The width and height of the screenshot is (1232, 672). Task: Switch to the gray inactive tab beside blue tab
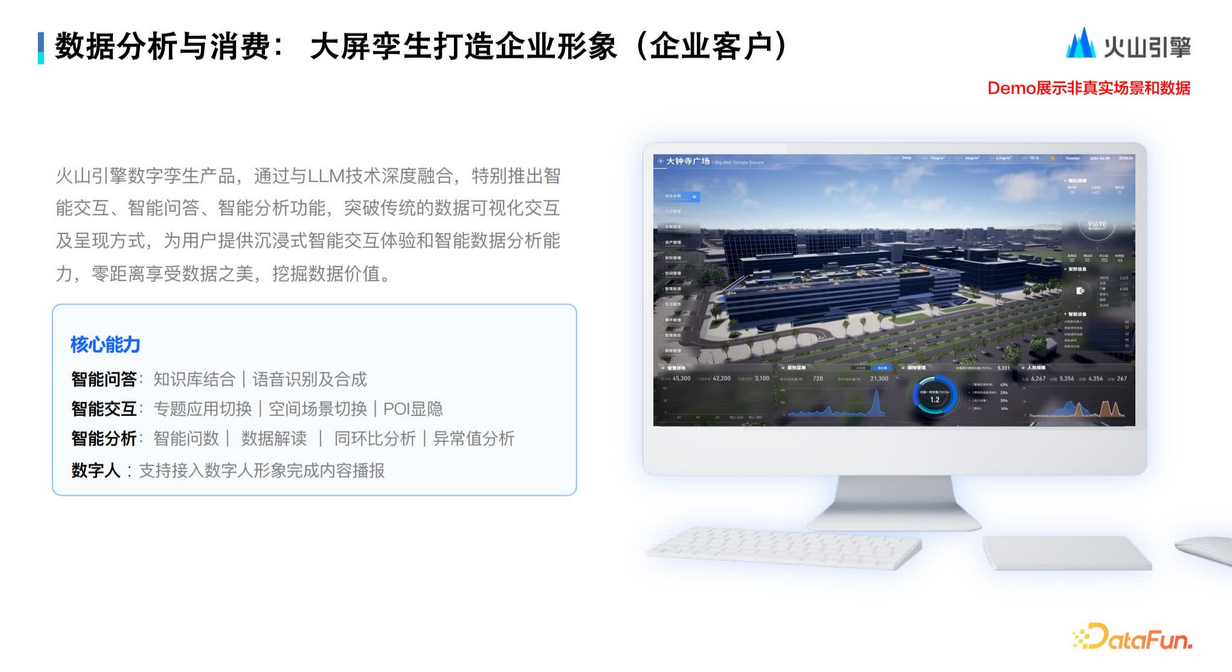[860, 368]
